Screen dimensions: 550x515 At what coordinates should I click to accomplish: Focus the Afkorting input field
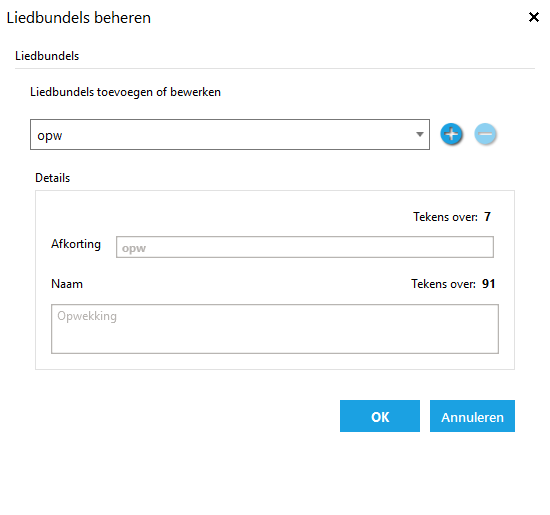pos(305,247)
